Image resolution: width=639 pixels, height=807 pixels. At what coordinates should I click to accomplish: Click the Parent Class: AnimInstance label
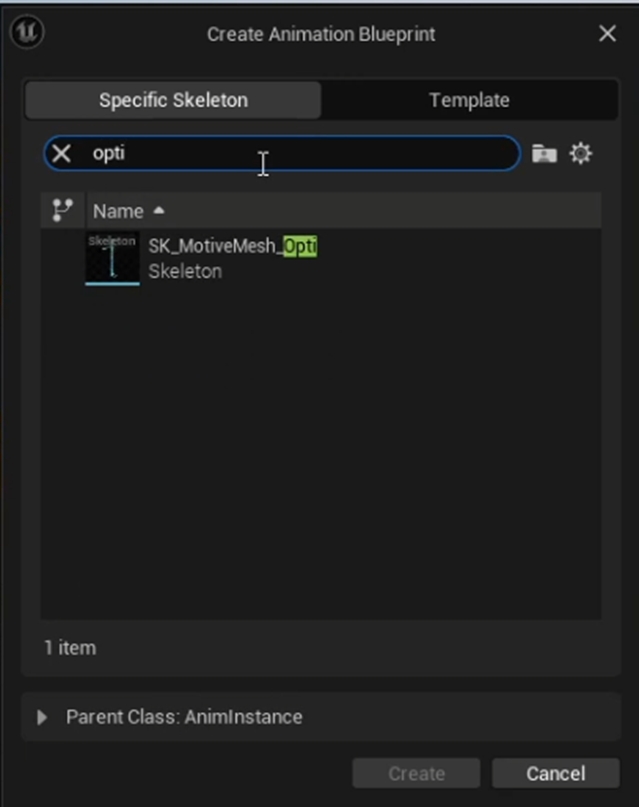(x=184, y=717)
